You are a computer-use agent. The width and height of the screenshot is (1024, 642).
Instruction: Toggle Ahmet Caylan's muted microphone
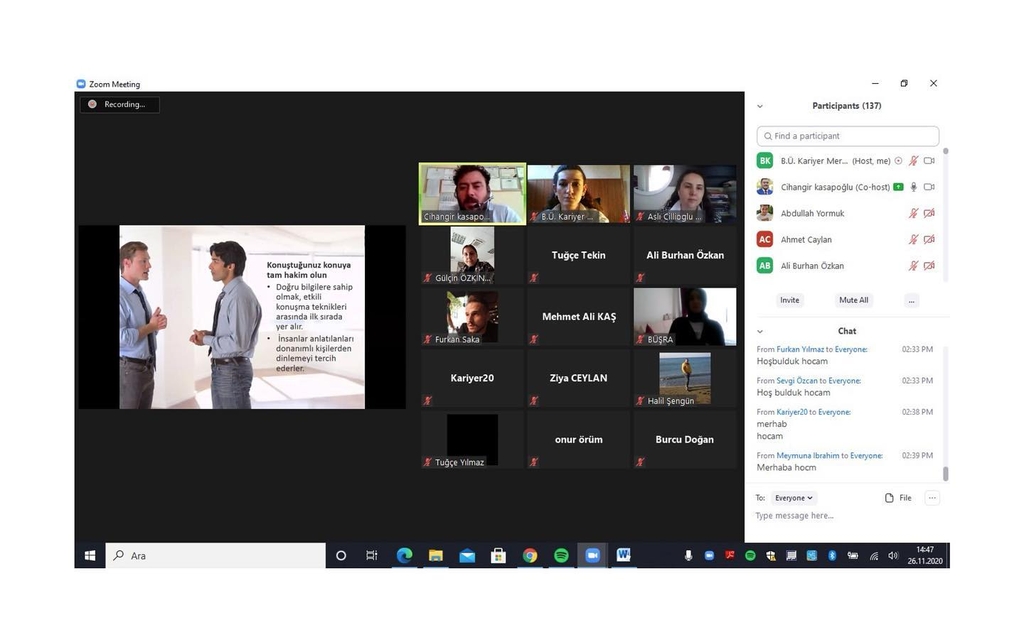913,240
